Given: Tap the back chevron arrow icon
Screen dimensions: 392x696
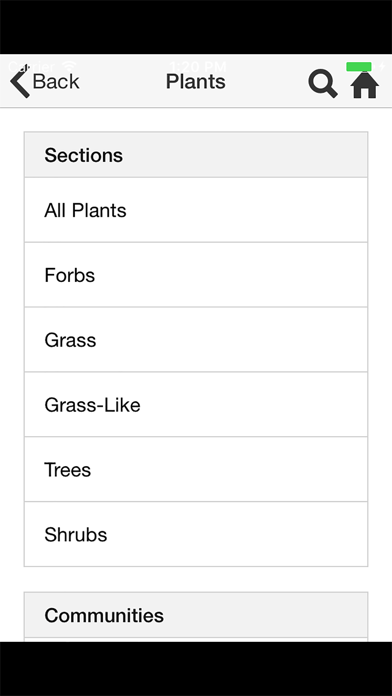Looking at the screenshot, I should coord(20,81).
